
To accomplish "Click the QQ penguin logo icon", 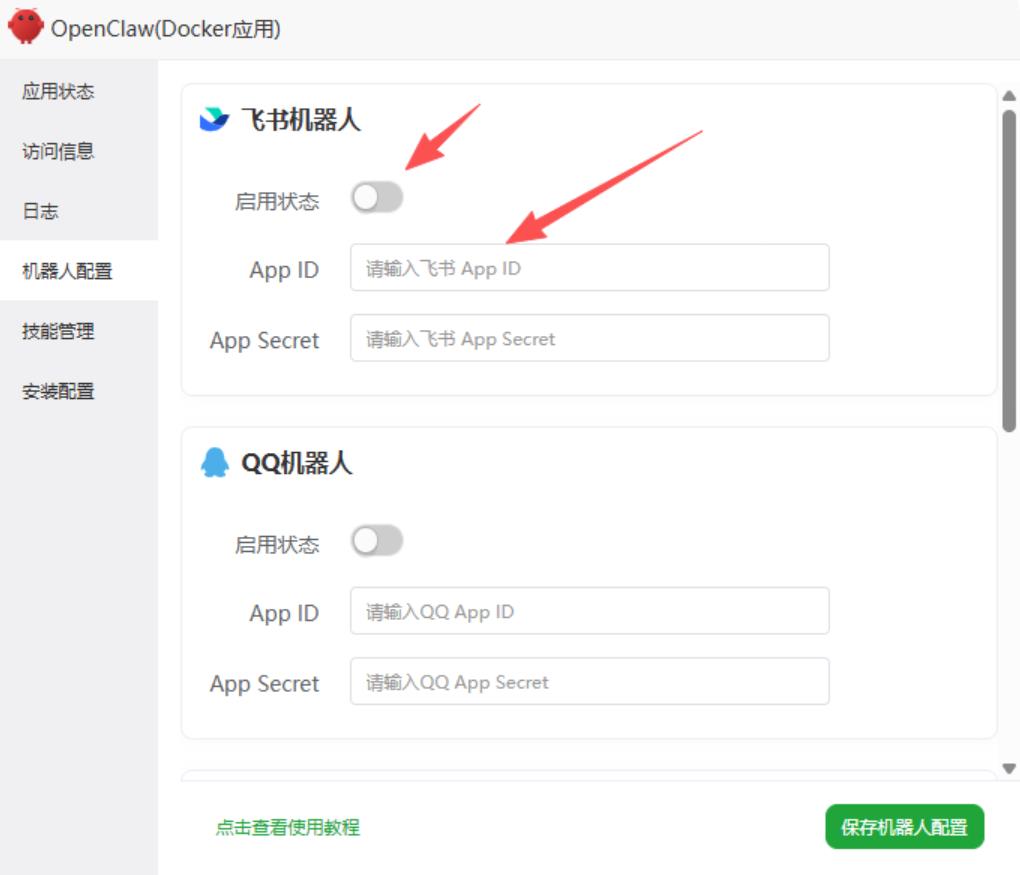I will coord(214,463).
